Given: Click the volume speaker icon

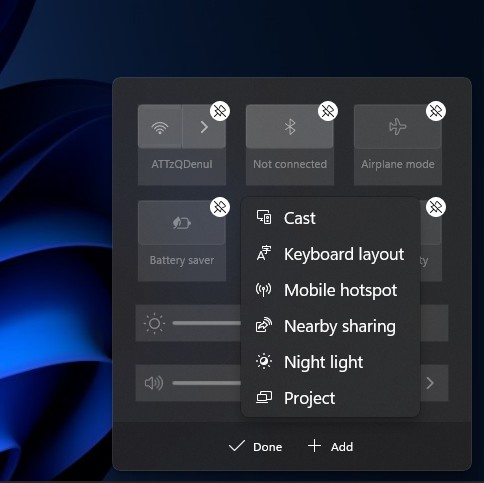Looking at the screenshot, I should coord(154,383).
